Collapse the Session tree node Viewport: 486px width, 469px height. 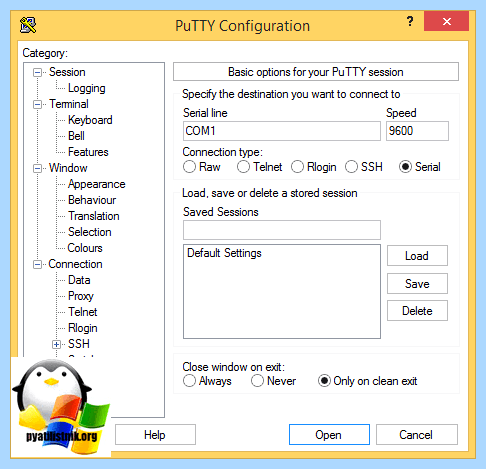point(38,72)
